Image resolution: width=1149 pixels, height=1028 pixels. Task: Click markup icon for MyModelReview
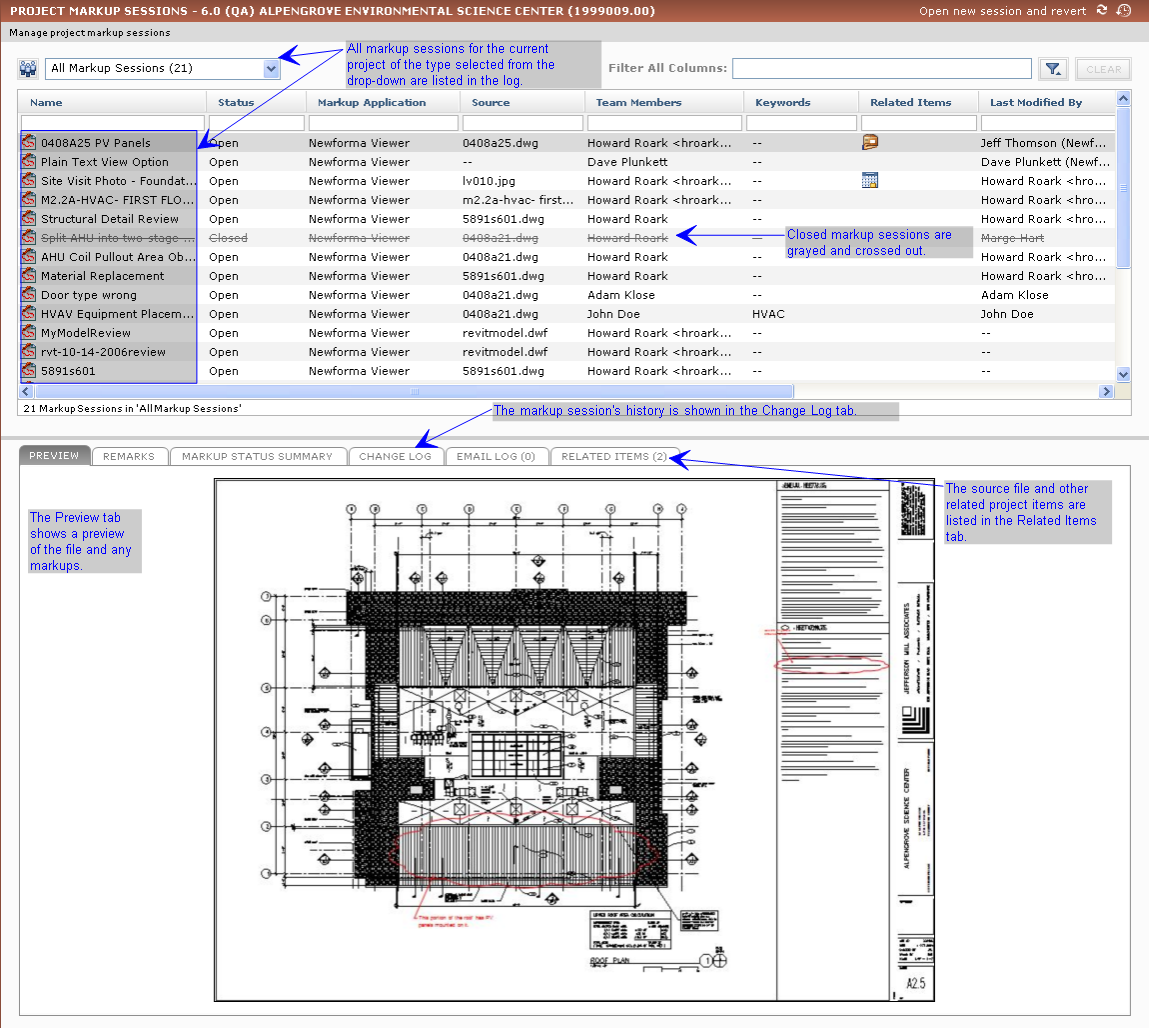click(29, 333)
